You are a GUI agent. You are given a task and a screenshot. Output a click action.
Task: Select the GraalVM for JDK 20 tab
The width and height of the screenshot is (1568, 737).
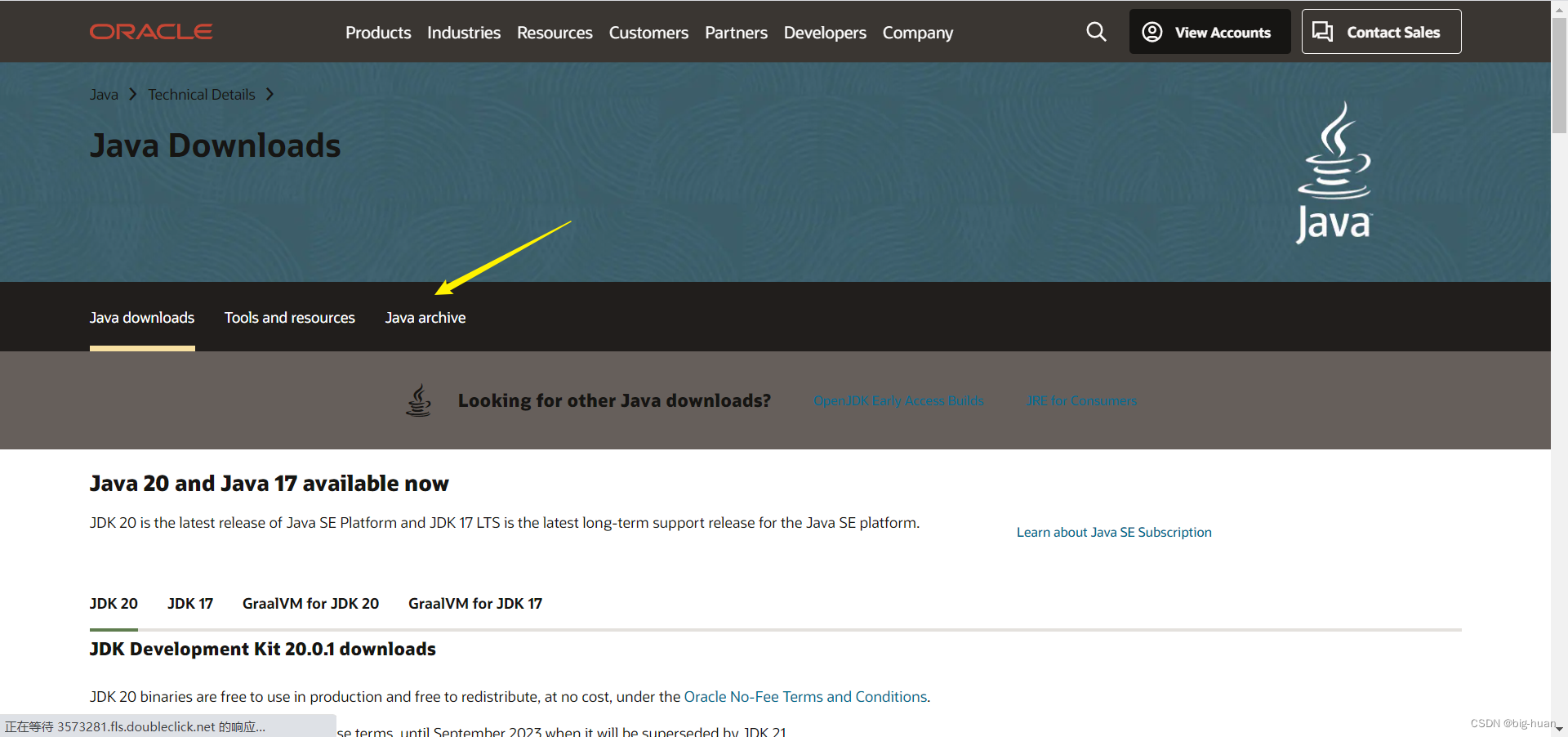(310, 604)
